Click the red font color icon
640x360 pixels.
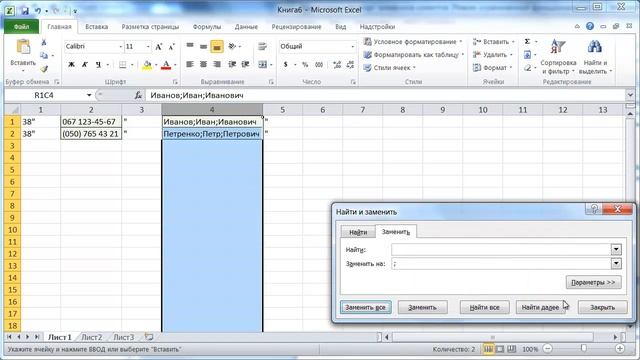pyautogui.click(x=166, y=65)
